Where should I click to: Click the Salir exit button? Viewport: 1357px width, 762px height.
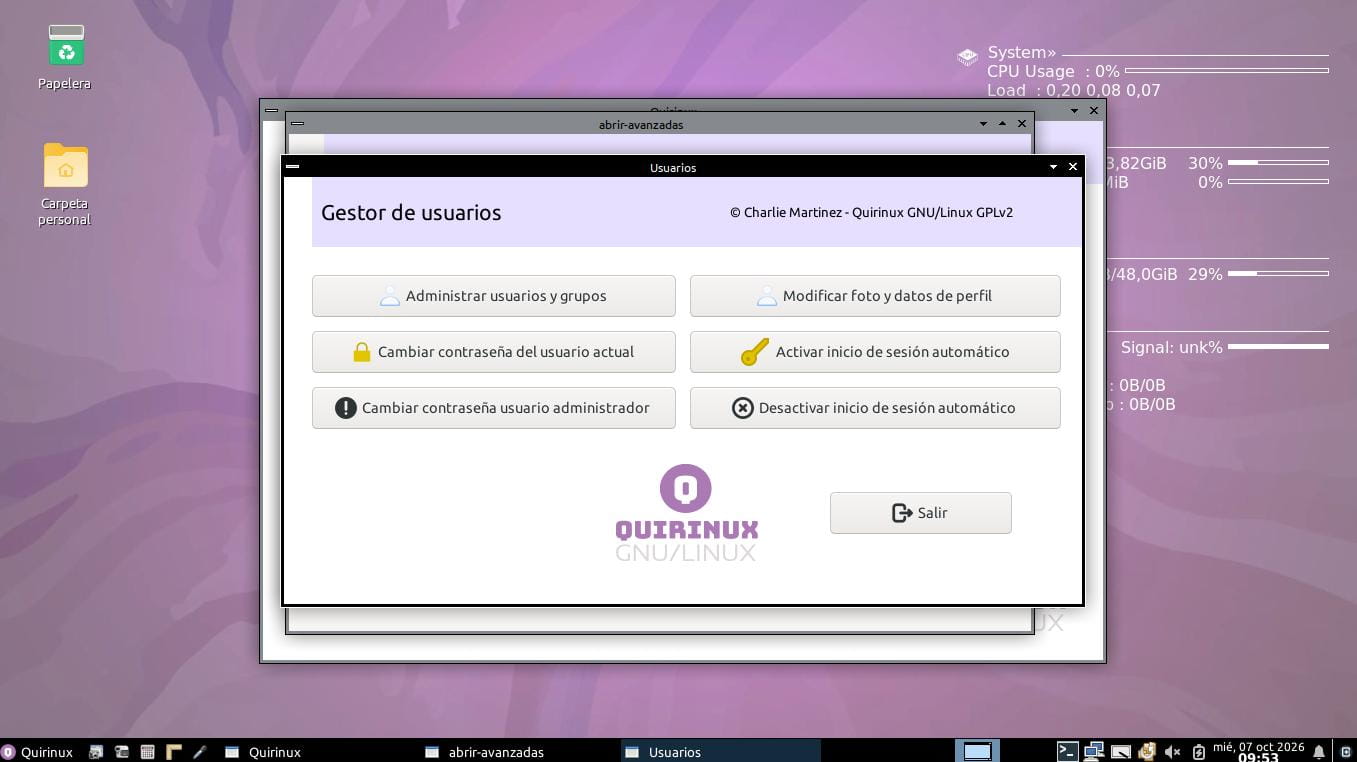[x=920, y=513]
